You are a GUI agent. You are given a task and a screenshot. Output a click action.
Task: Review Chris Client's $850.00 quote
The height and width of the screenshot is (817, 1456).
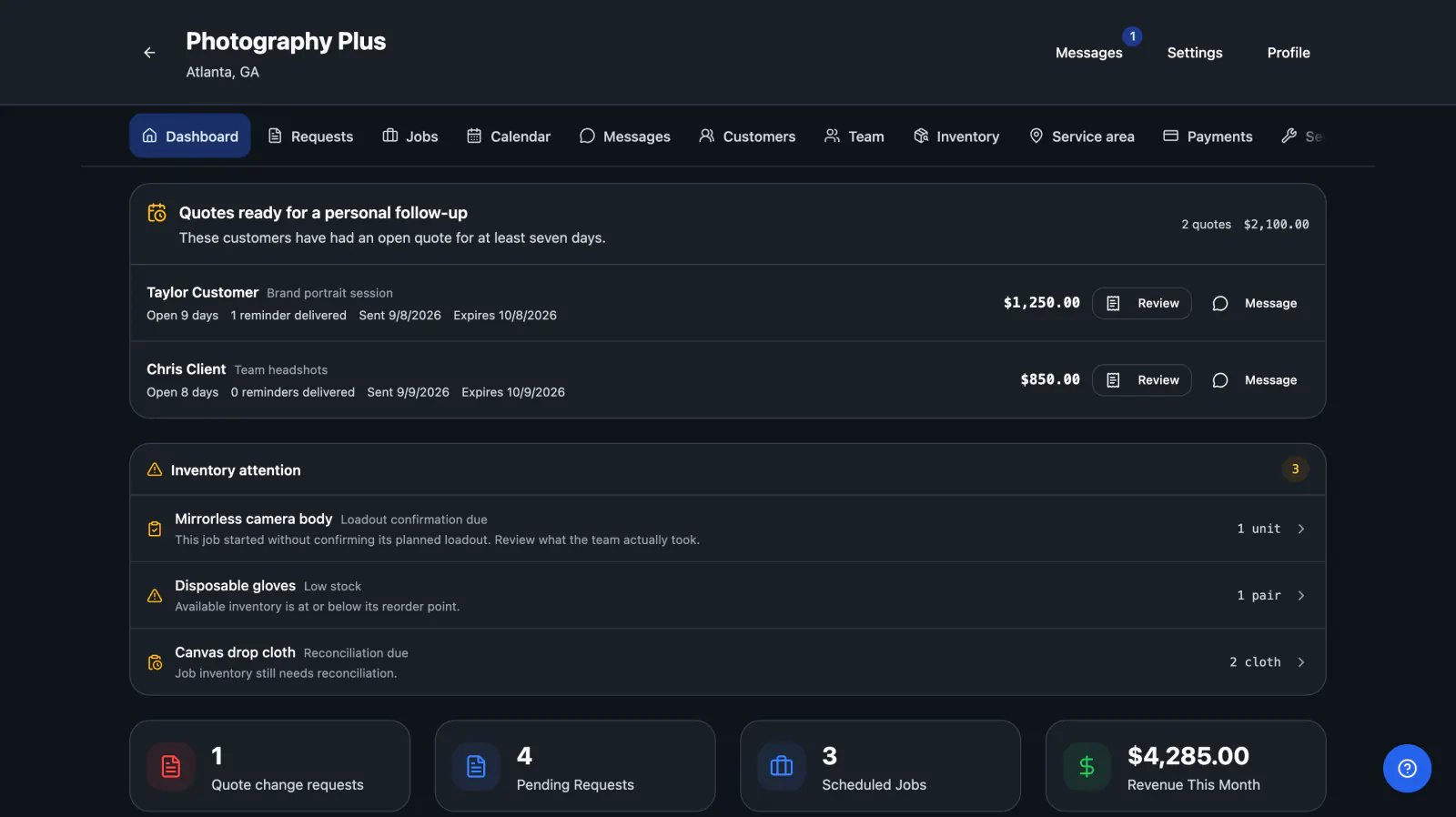coord(1142,380)
